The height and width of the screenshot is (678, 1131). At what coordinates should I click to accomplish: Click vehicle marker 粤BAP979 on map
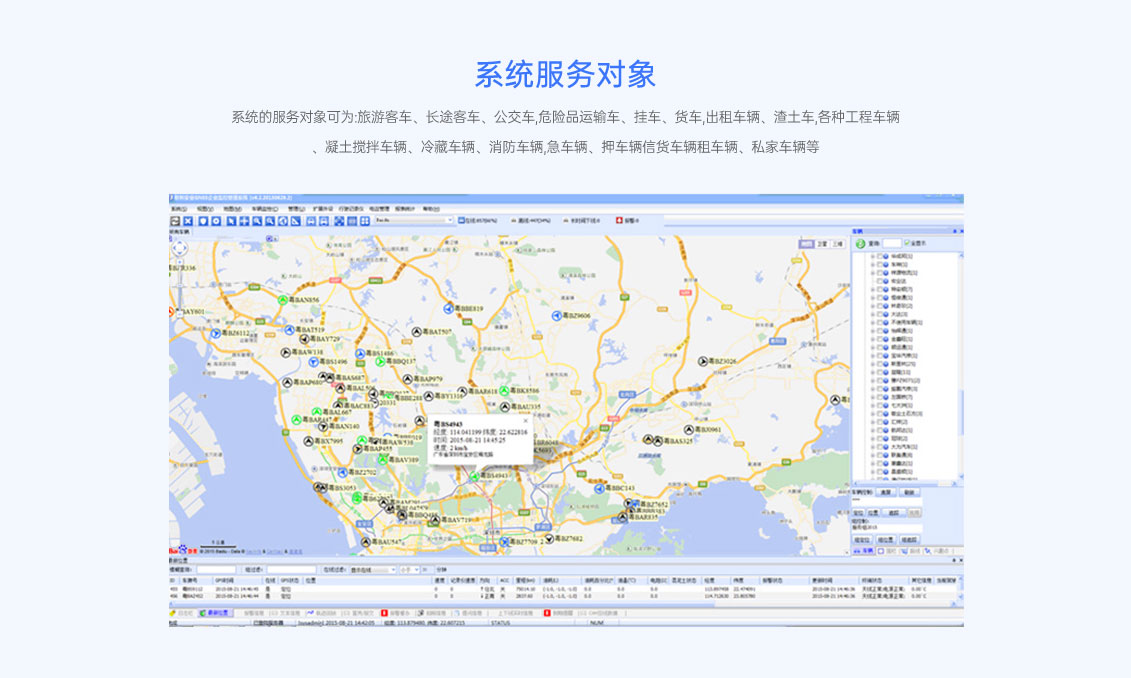[408, 379]
